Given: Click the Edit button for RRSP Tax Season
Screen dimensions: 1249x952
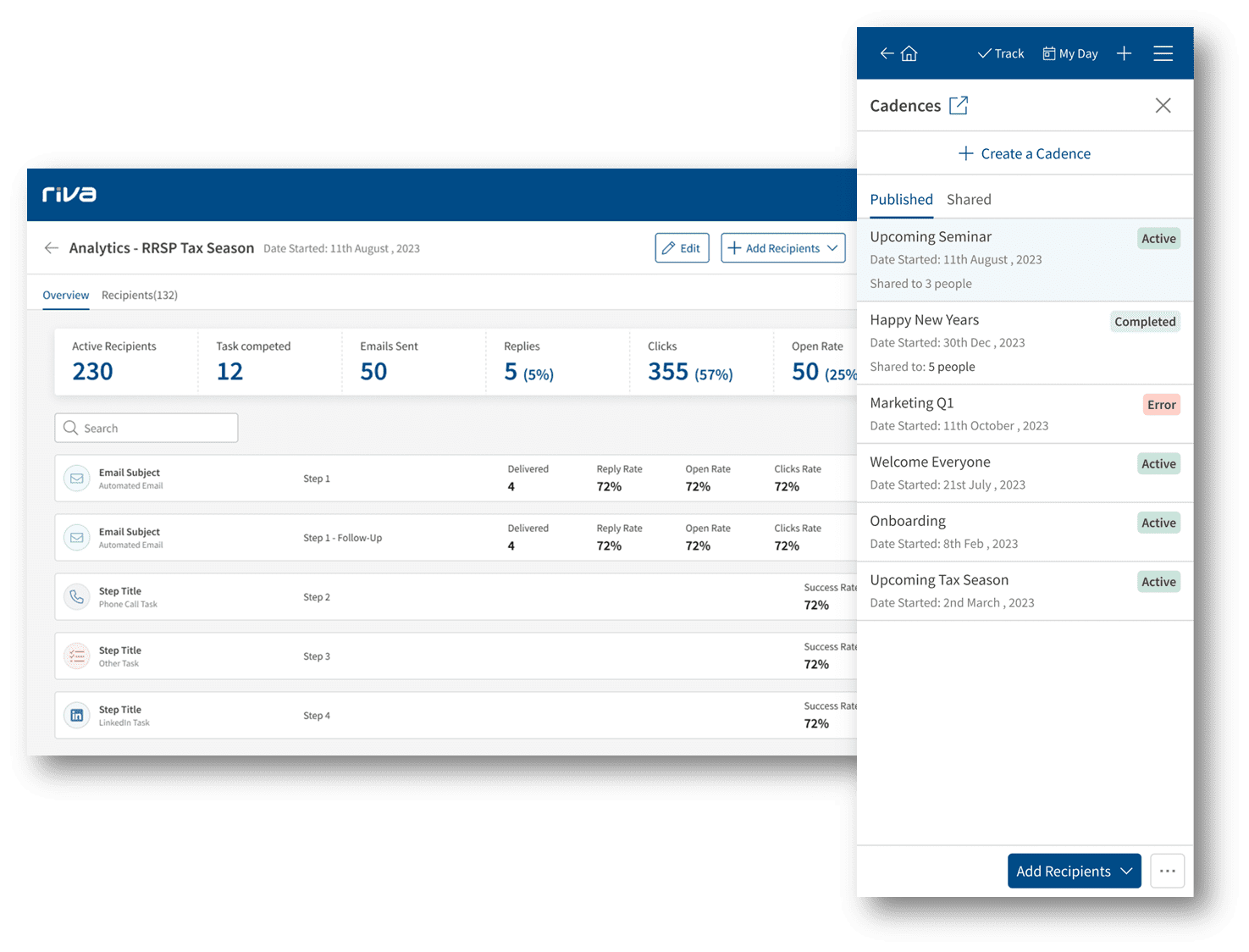Looking at the screenshot, I should 682,247.
